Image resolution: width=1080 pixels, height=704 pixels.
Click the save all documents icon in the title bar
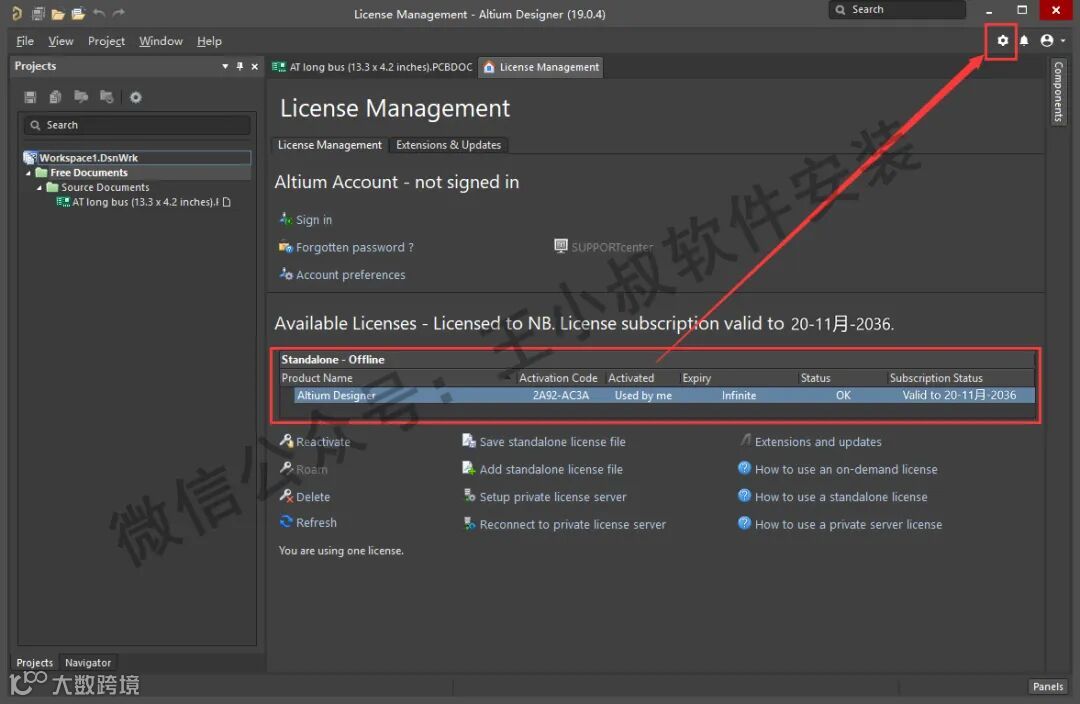38,13
